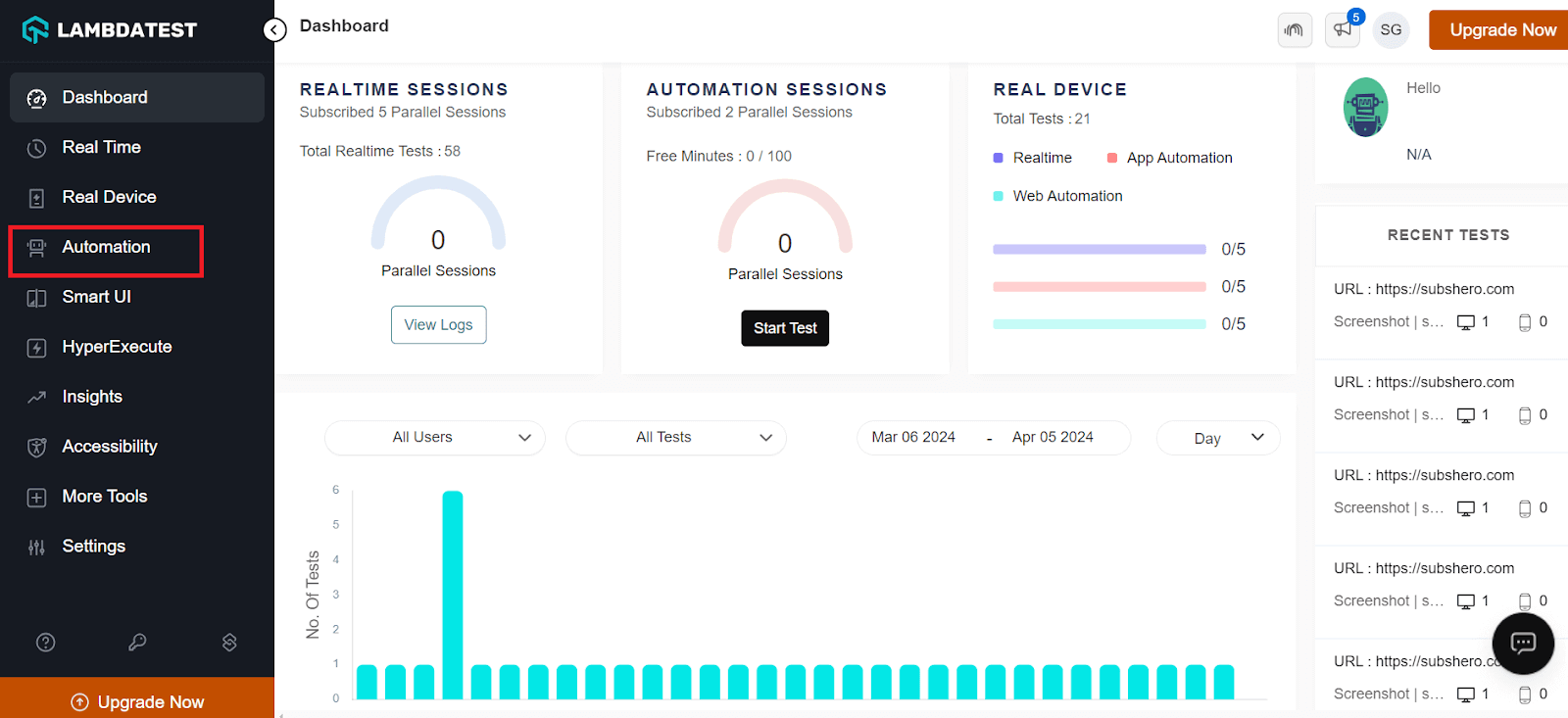Click the Start Test button
This screenshot has height=718, width=1568.
[x=785, y=328]
